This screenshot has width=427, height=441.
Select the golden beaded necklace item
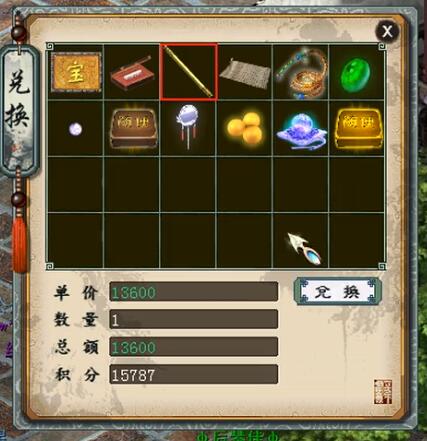(301, 73)
